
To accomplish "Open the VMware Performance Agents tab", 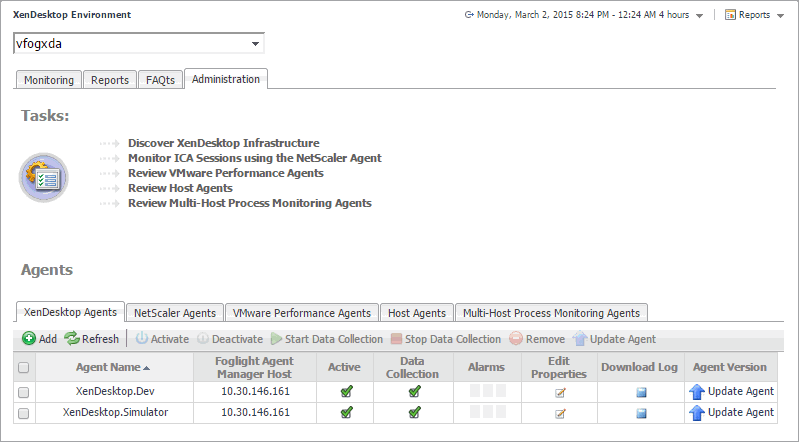I will pos(302,313).
